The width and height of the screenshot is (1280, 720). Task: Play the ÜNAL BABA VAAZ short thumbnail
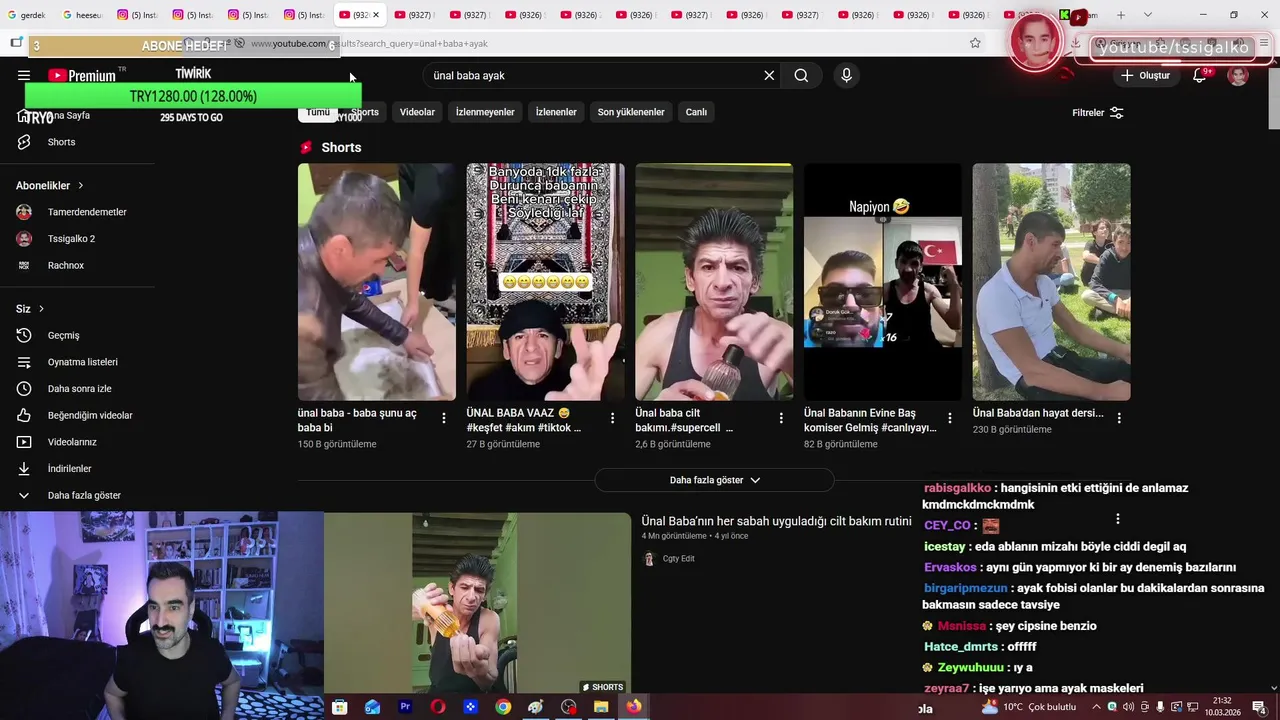(545, 282)
